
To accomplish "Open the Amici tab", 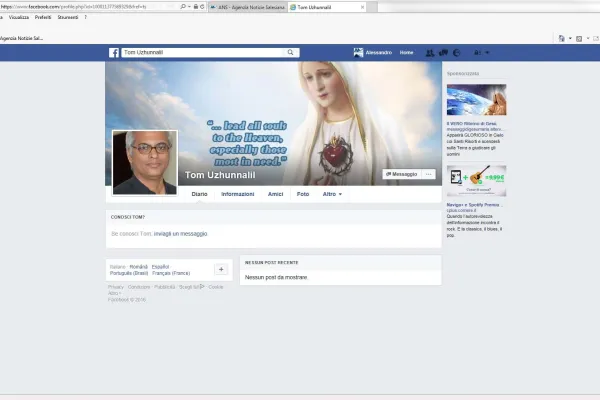I will 275,194.
